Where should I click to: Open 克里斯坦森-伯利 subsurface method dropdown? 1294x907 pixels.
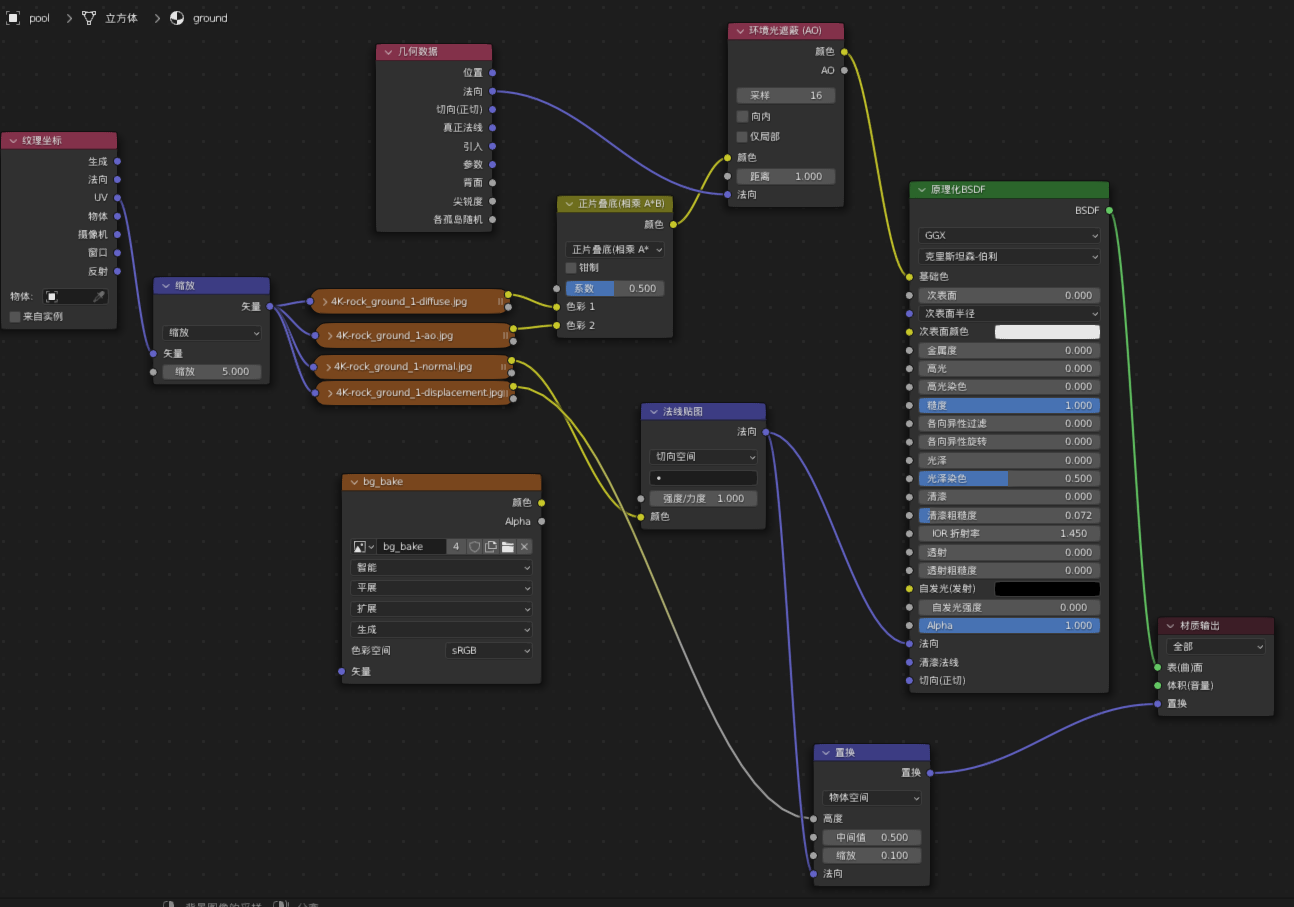(1009, 256)
